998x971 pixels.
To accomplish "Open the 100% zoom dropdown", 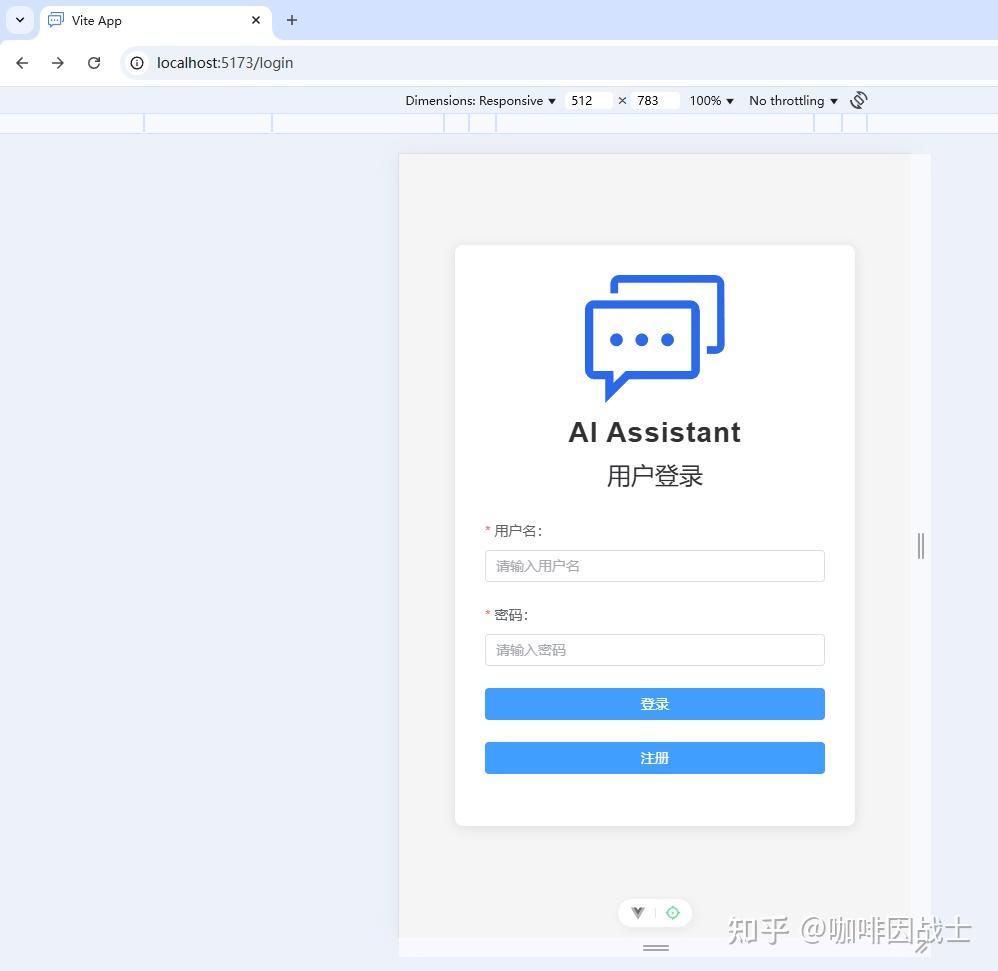I will coord(711,100).
